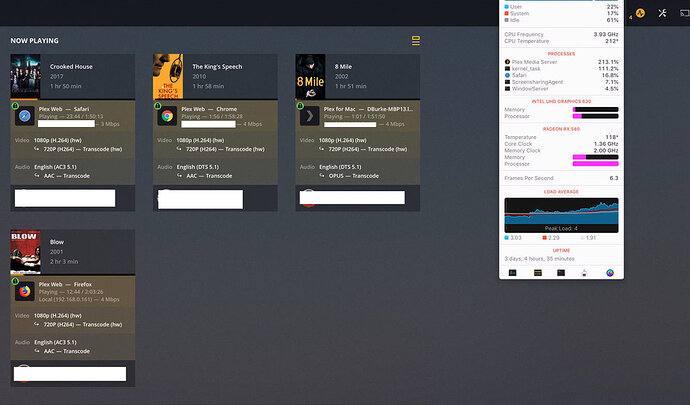
Task: Open Crooked House poster thumbnail
Action: point(26,76)
